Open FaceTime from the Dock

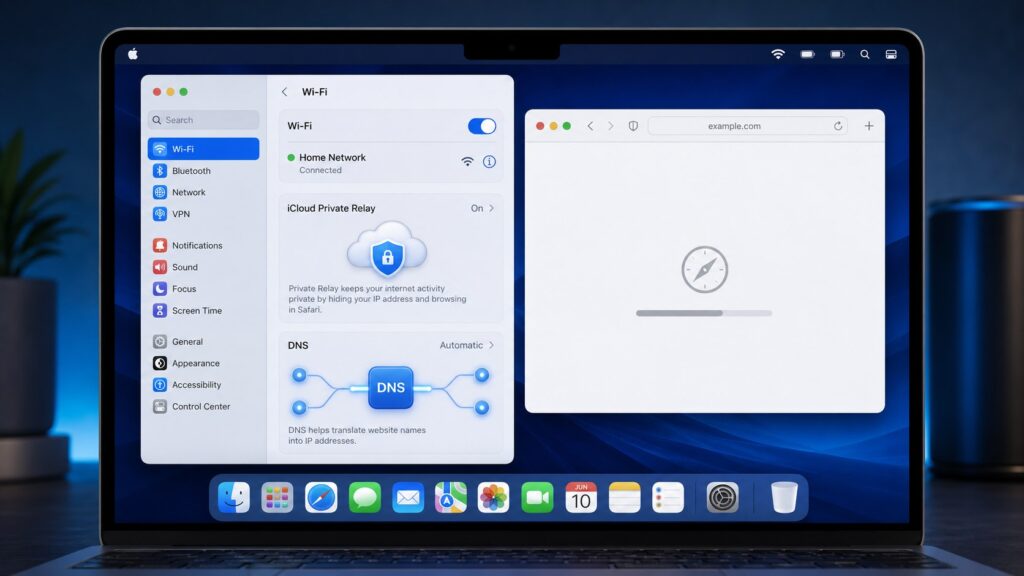coord(537,498)
